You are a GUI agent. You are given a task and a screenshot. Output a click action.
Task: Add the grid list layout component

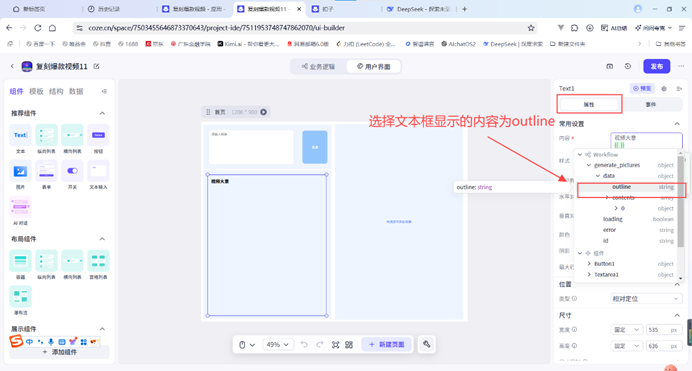pos(98,261)
